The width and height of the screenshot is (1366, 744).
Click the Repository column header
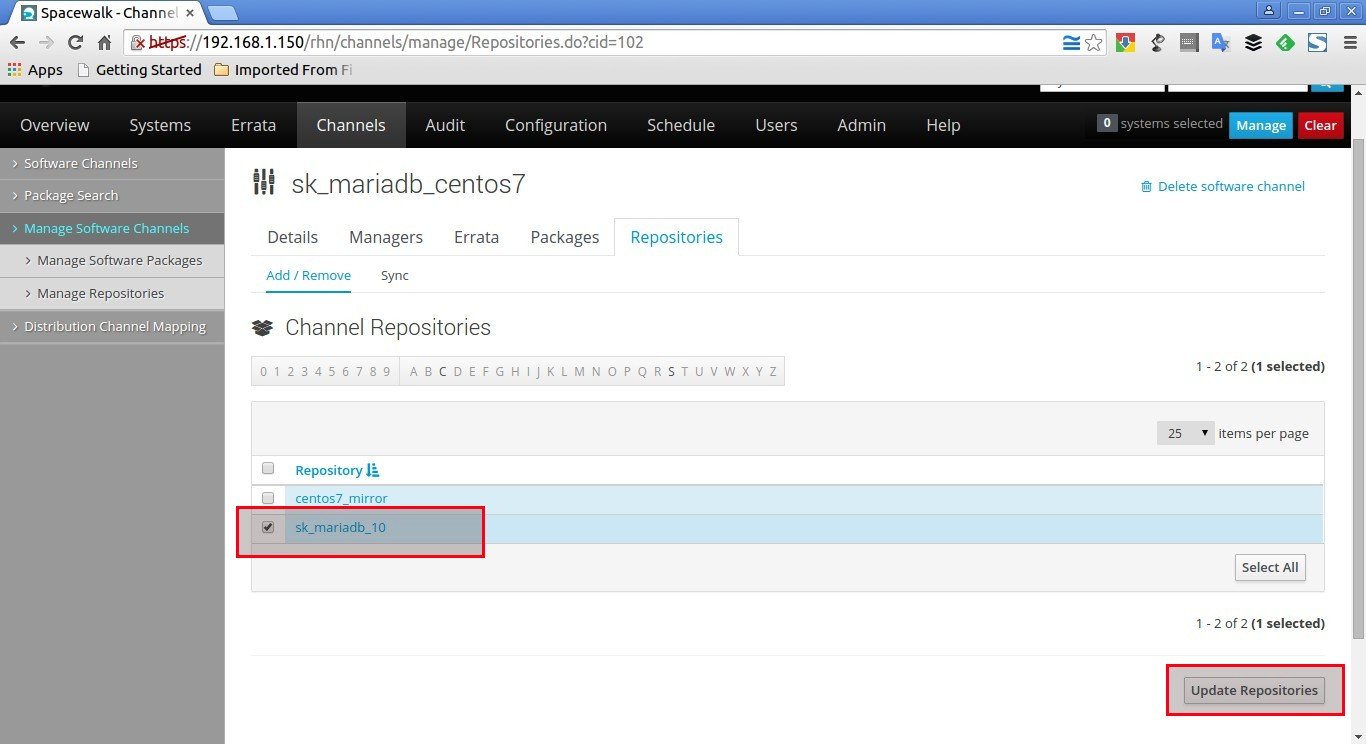click(329, 470)
